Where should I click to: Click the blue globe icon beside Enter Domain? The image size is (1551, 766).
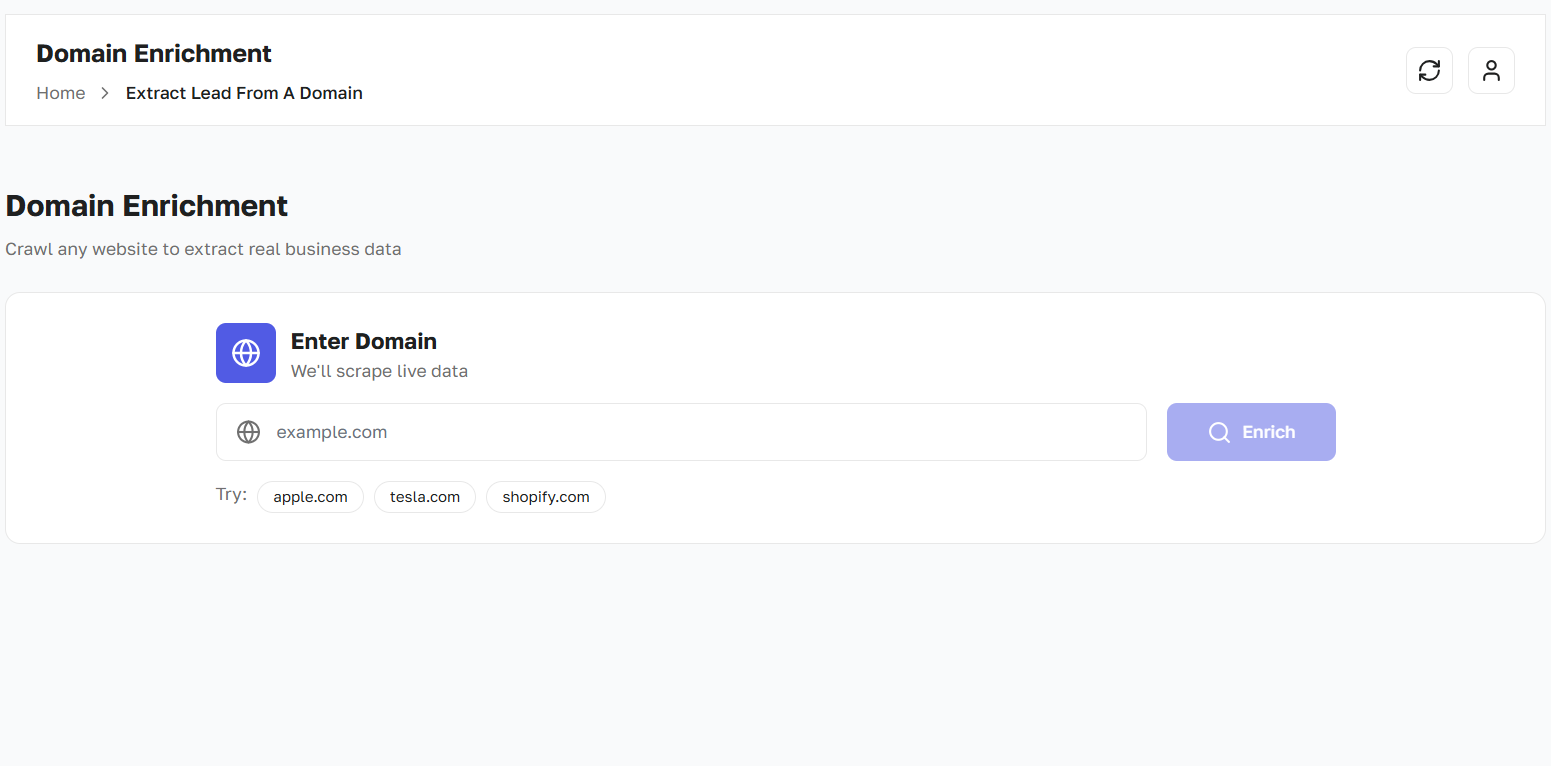(x=246, y=353)
